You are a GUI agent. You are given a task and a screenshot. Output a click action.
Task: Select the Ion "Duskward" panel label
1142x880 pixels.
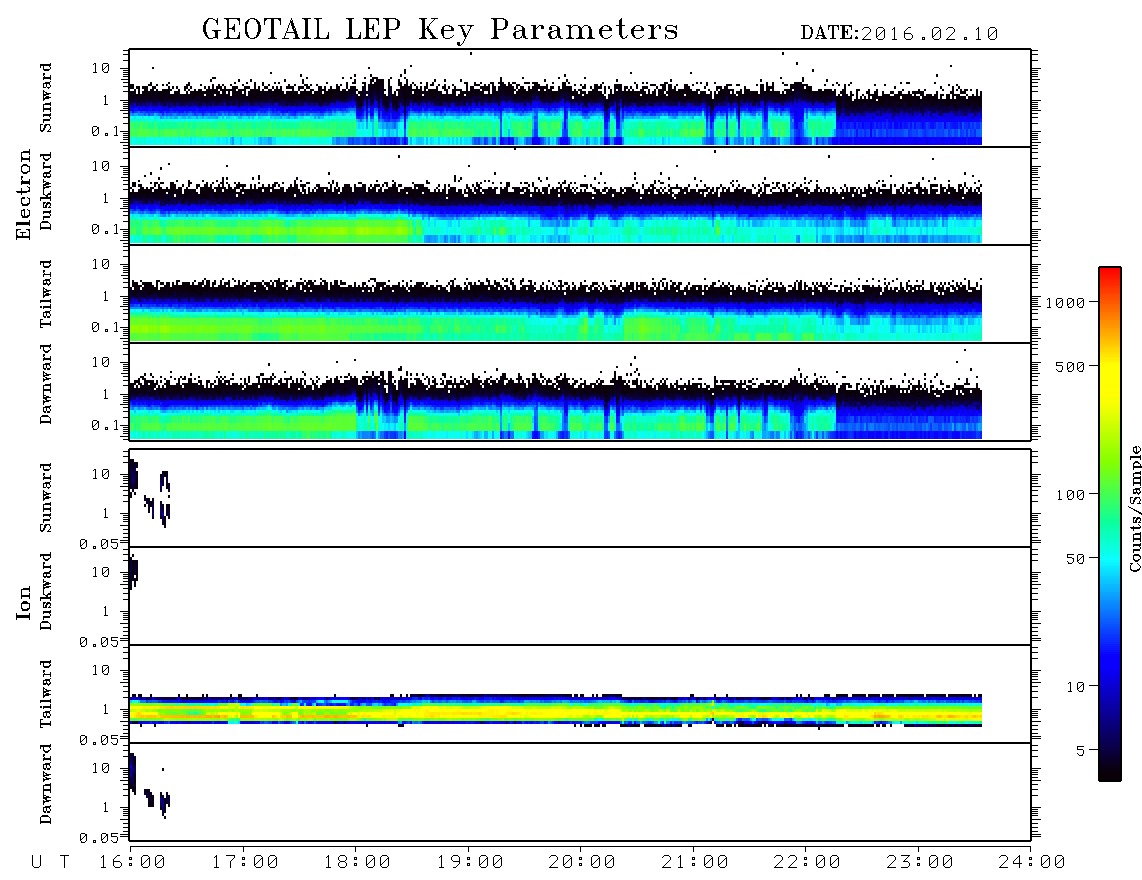[x=46, y=591]
